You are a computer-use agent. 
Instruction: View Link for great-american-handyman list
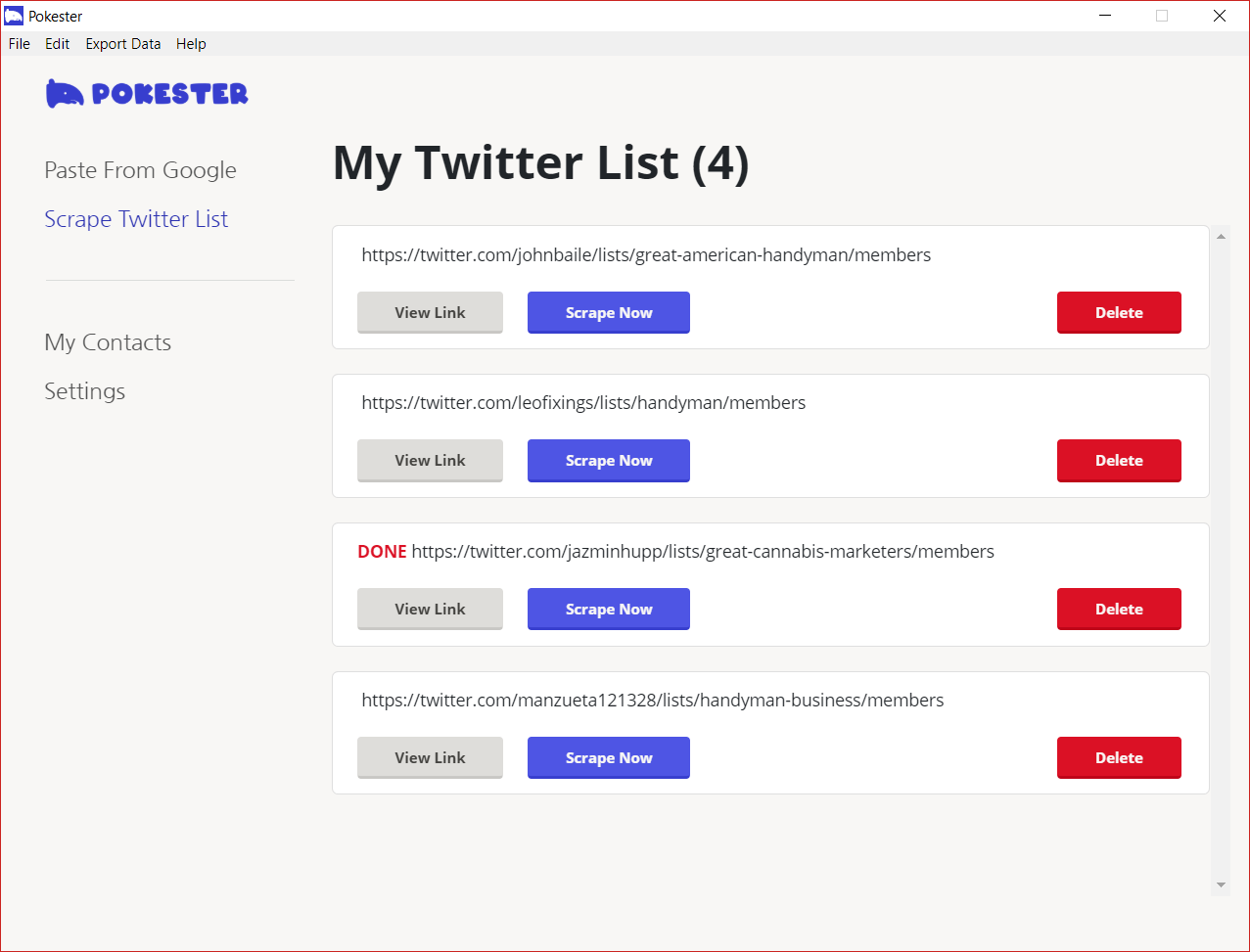click(x=430, y=313)
